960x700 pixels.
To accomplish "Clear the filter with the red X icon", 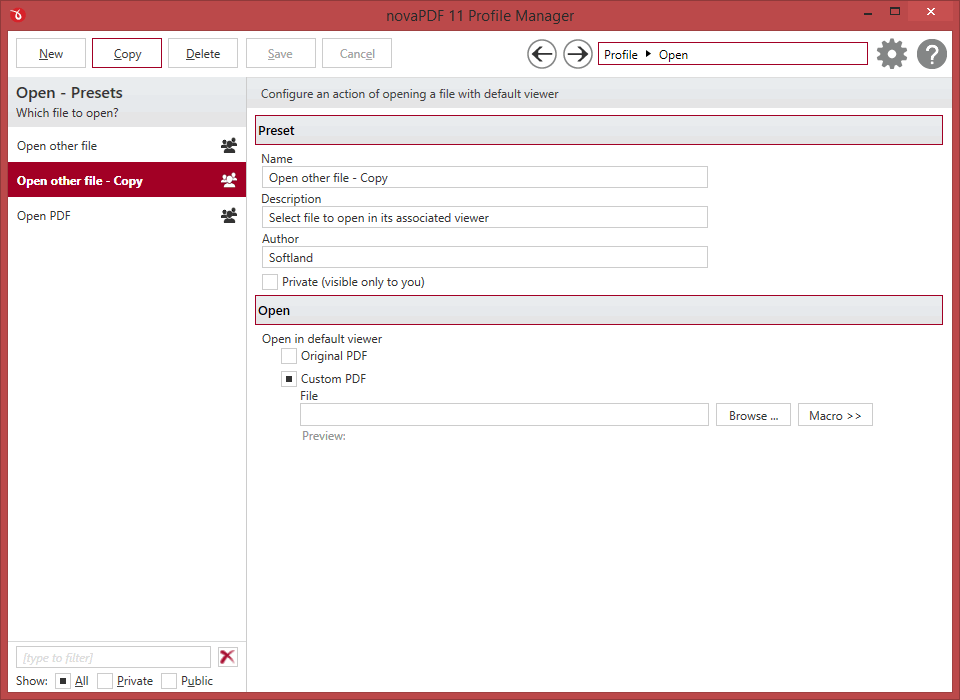I will click(x=228, y=657).
